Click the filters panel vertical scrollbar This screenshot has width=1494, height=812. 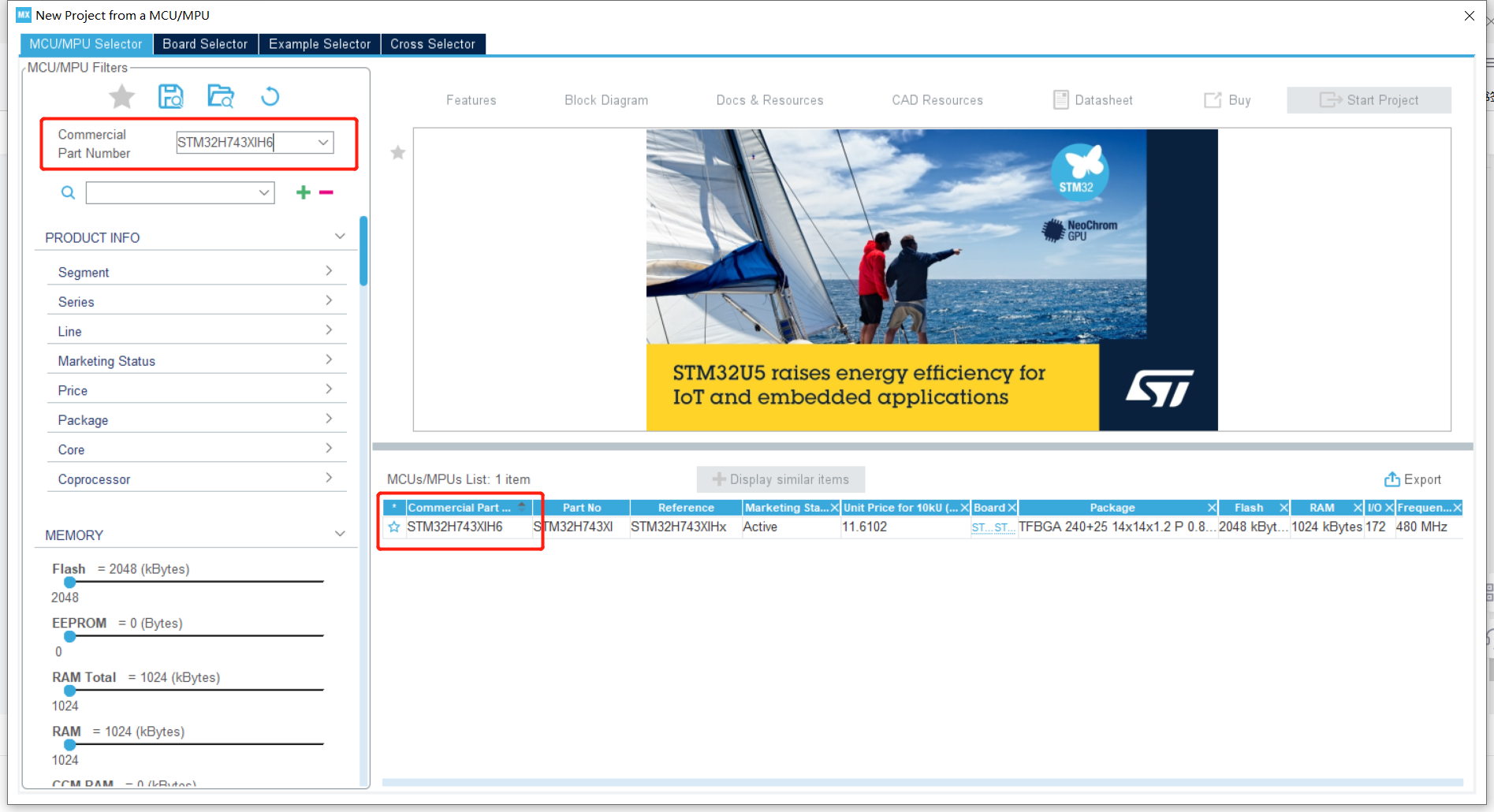tap(363, 251)
